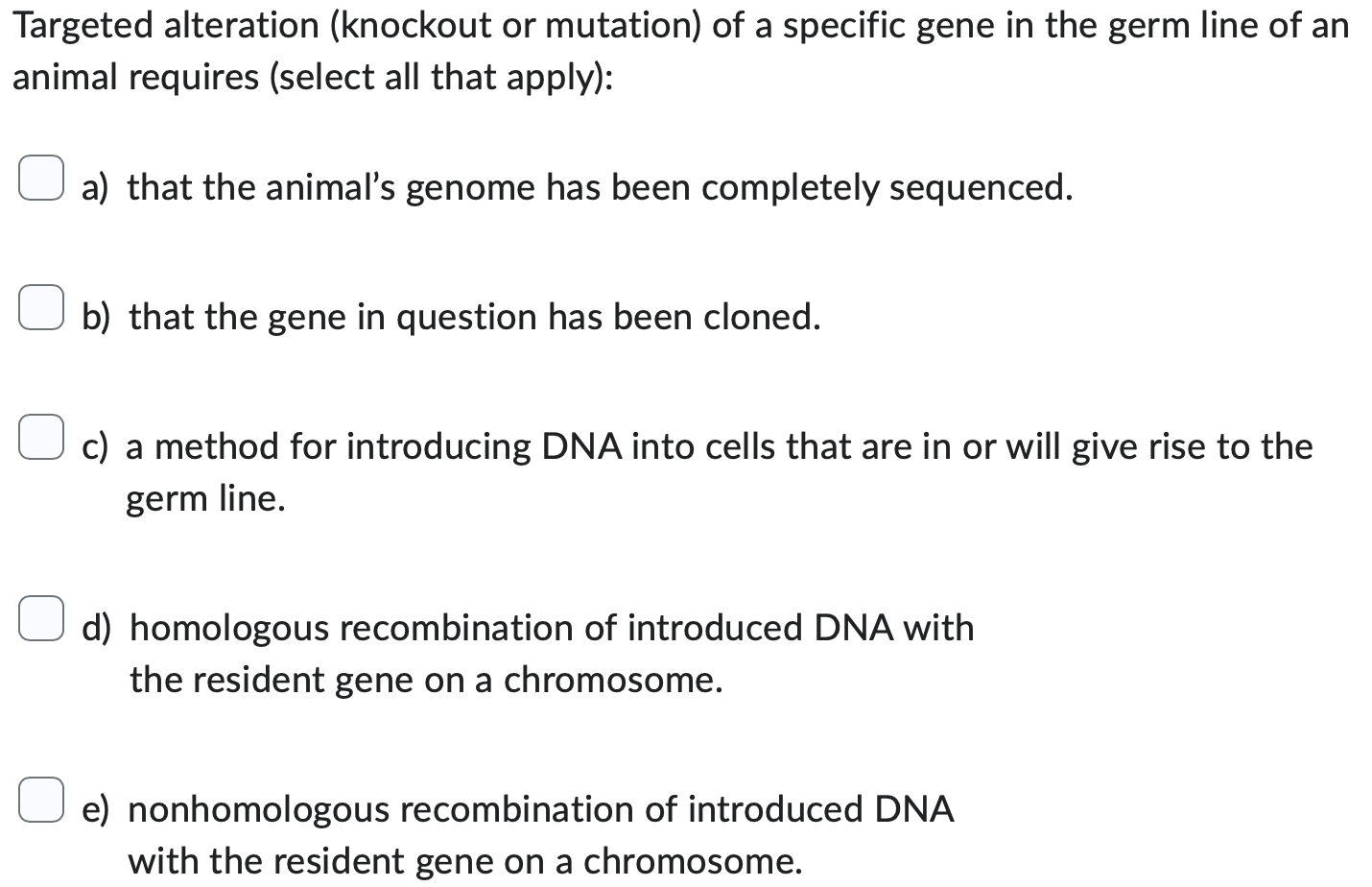
Task: Click the text of answer choice e
Action: pos(542,809)
